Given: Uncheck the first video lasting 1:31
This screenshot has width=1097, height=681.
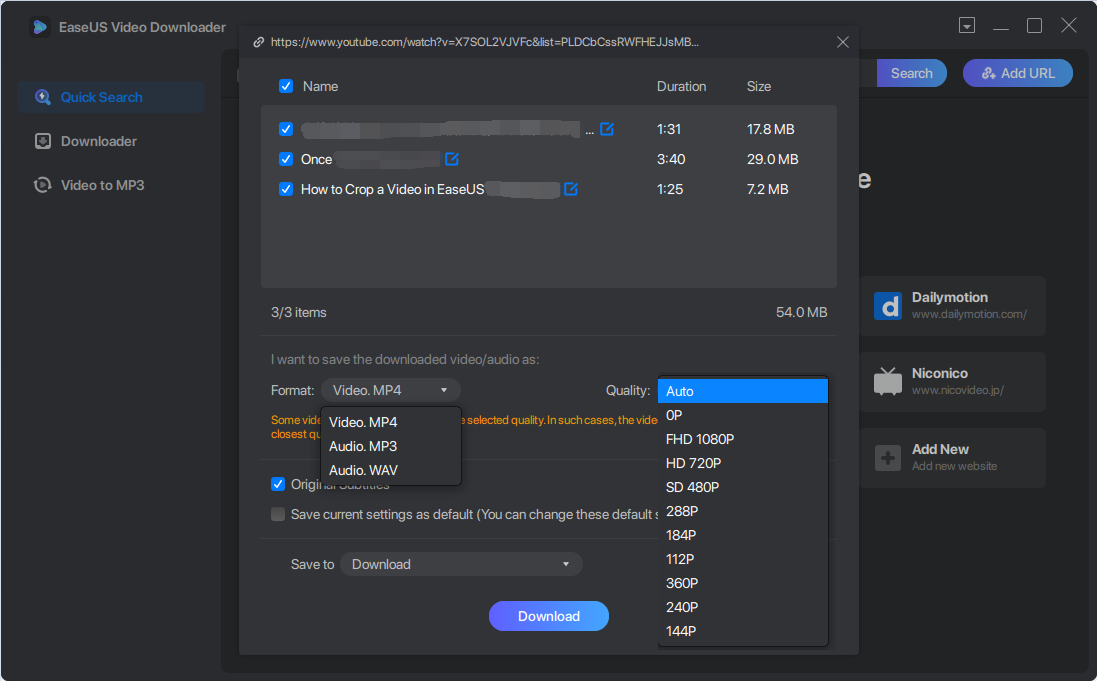Looking at the screenshot, I should (285, 129).
